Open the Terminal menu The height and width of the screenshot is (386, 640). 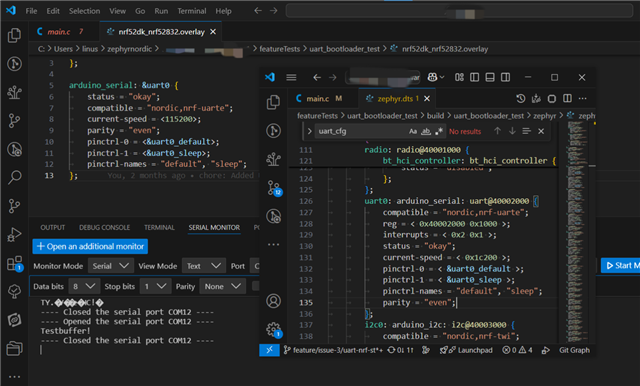click(191, 11)
